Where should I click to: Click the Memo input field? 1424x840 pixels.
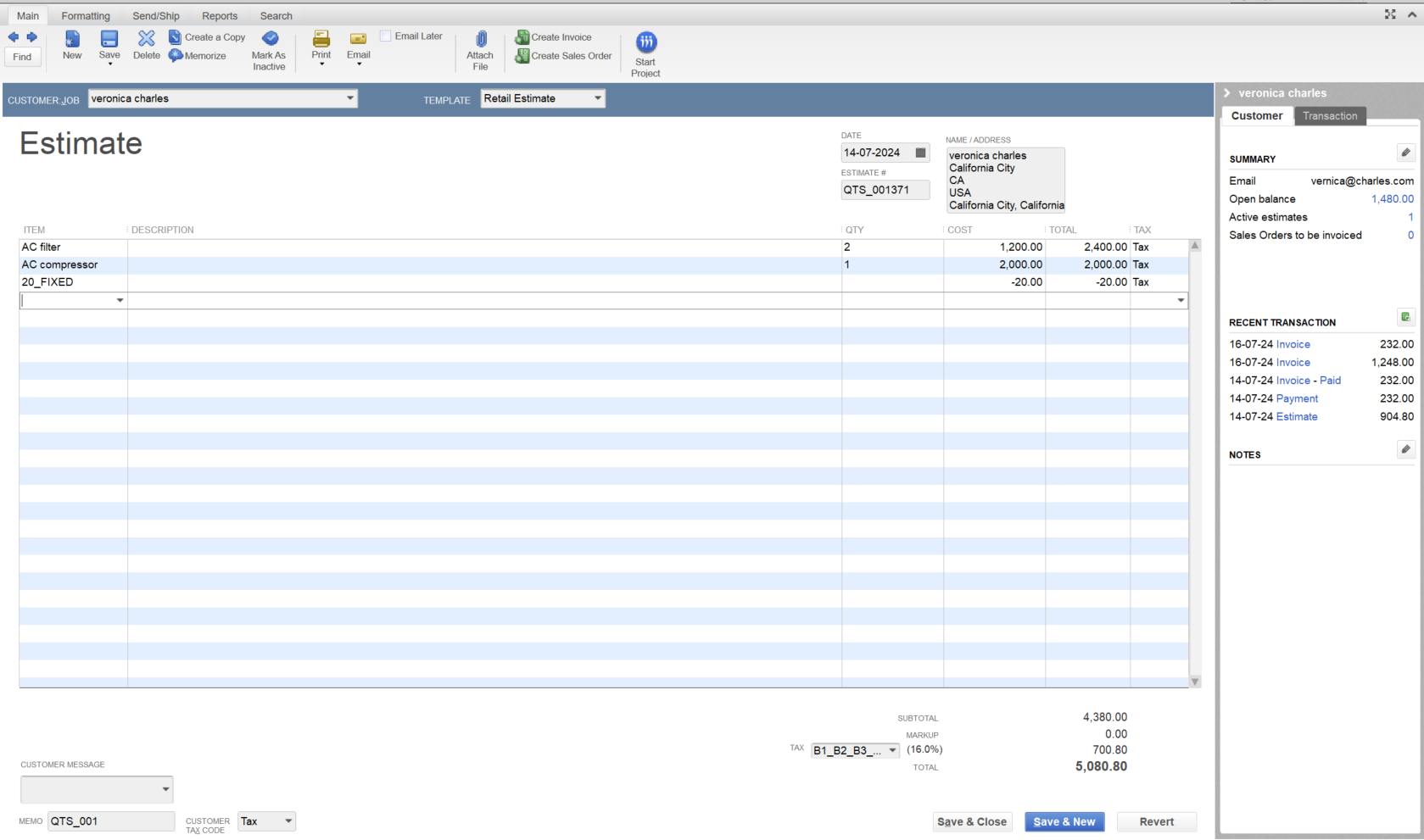[x=111, y=821]
